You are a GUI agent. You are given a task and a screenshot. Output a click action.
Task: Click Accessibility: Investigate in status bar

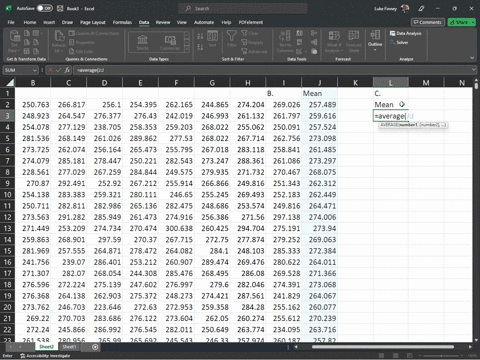(x=45, y=356)
